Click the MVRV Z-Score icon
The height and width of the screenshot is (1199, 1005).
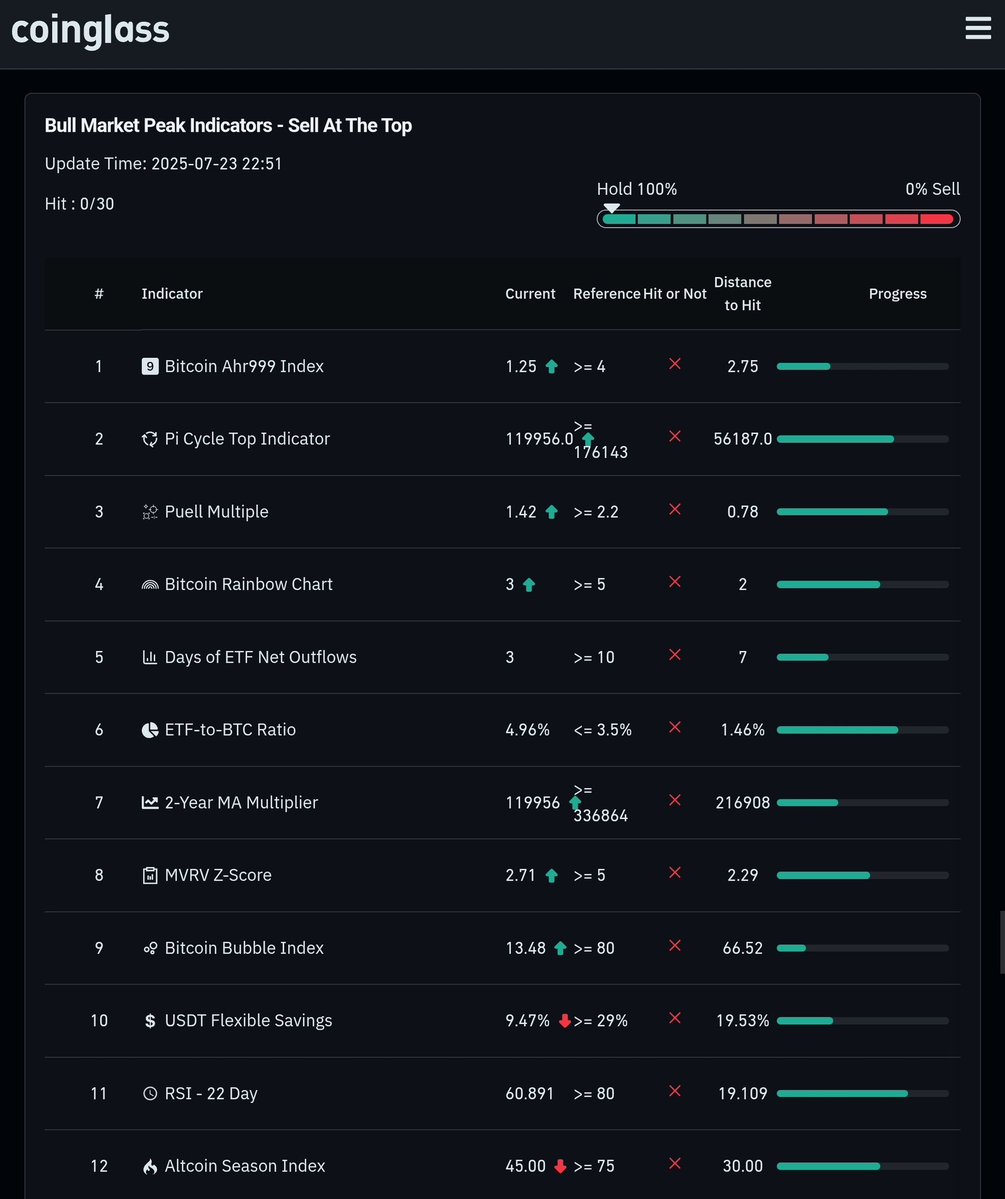pos(150,875)
